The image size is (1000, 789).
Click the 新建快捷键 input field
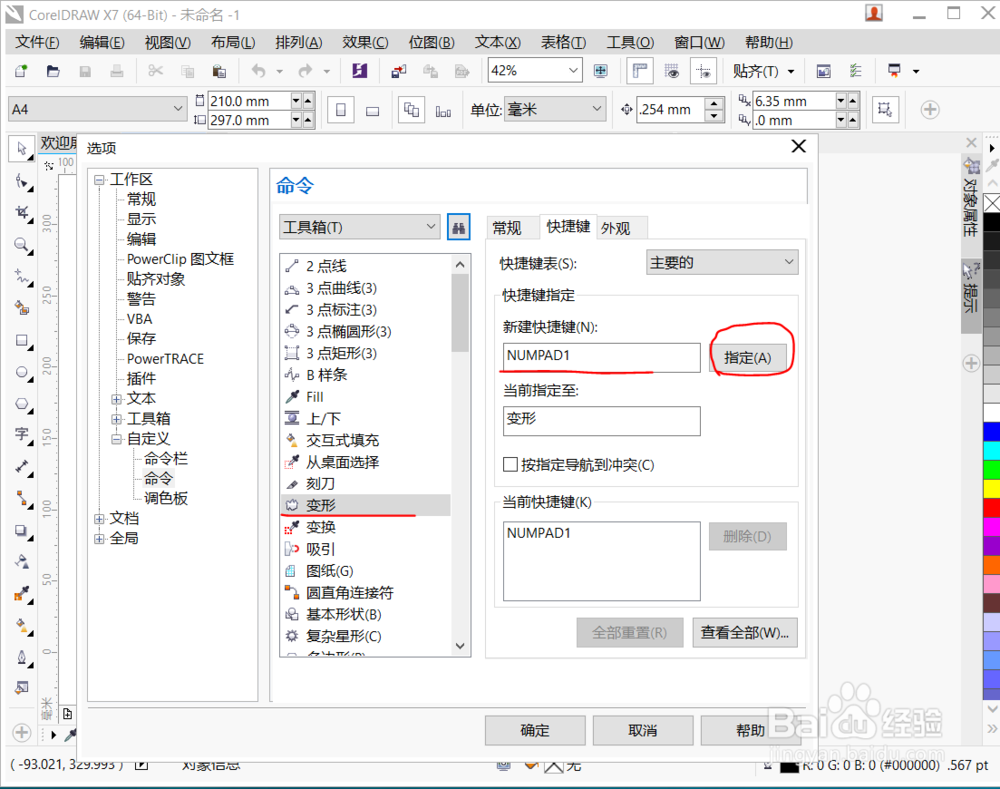[601, 357]
